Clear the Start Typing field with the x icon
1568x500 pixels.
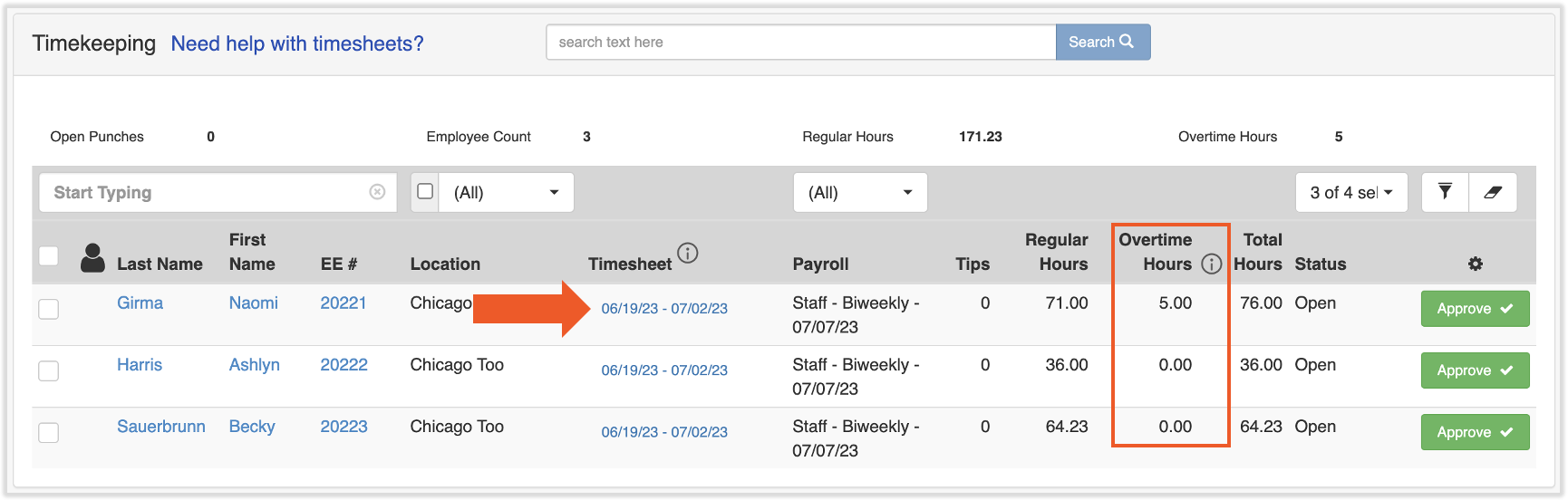coord(377,192)
